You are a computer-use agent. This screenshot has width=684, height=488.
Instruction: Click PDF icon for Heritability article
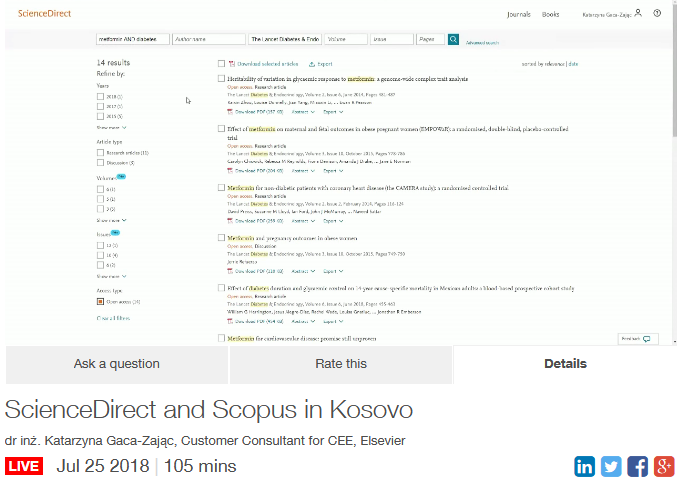coord(230,112)
